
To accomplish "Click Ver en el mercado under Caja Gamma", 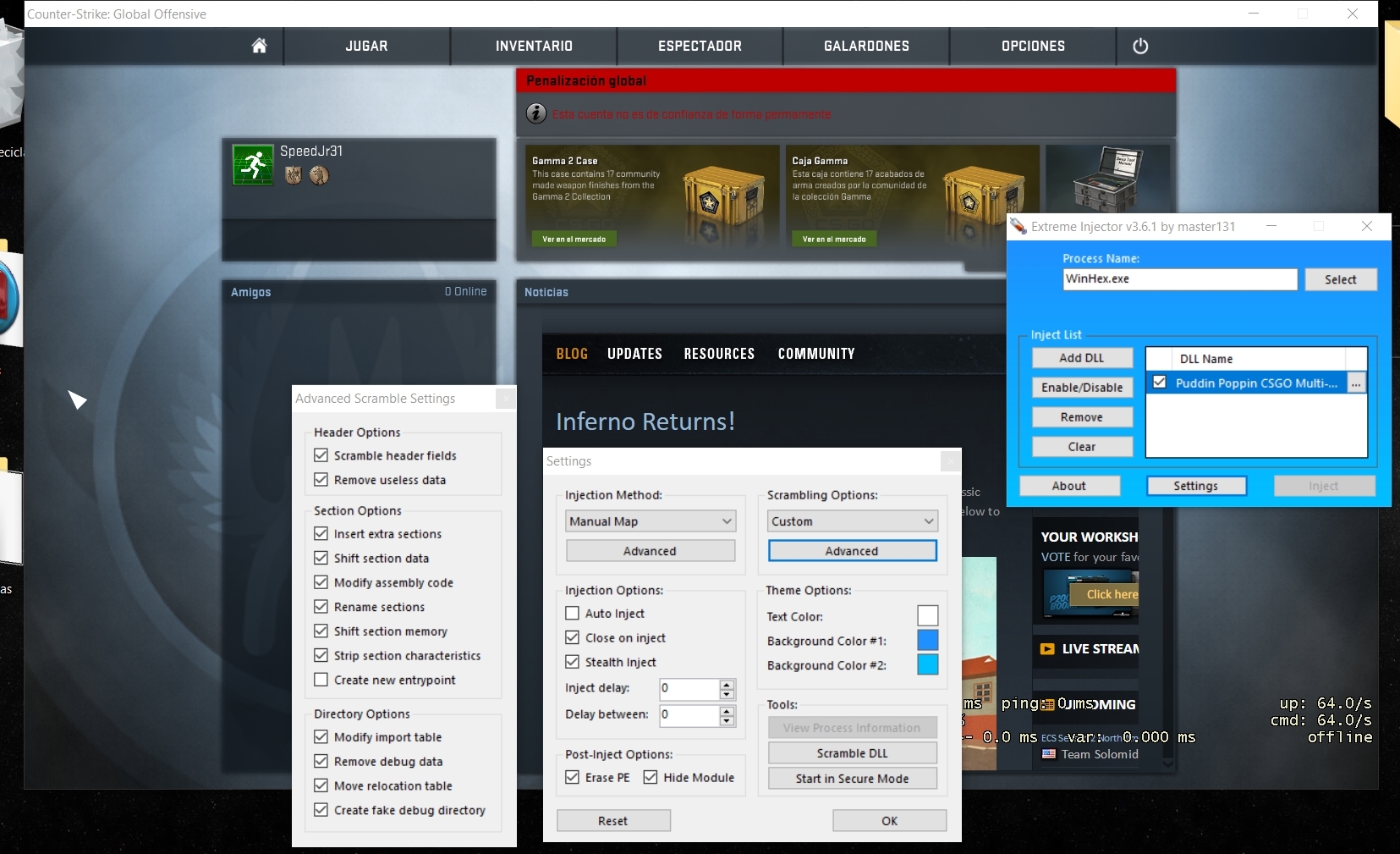I will [x=834, y=240].
